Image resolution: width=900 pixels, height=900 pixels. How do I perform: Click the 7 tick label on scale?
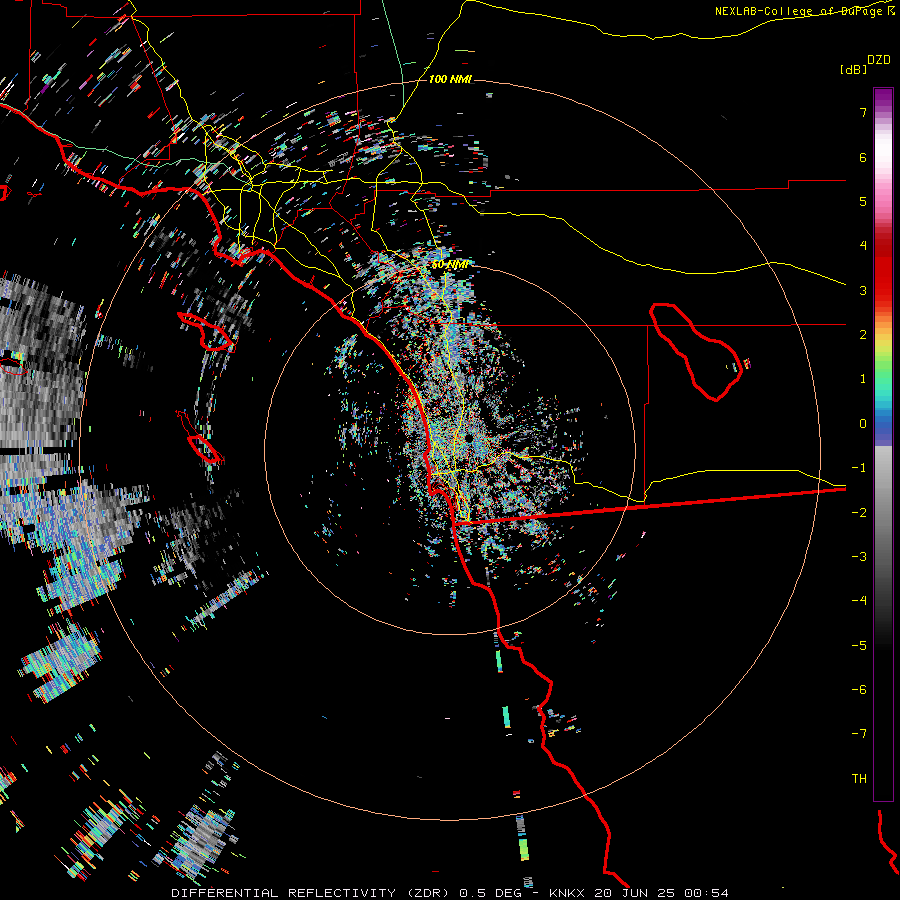click(863, 112)
